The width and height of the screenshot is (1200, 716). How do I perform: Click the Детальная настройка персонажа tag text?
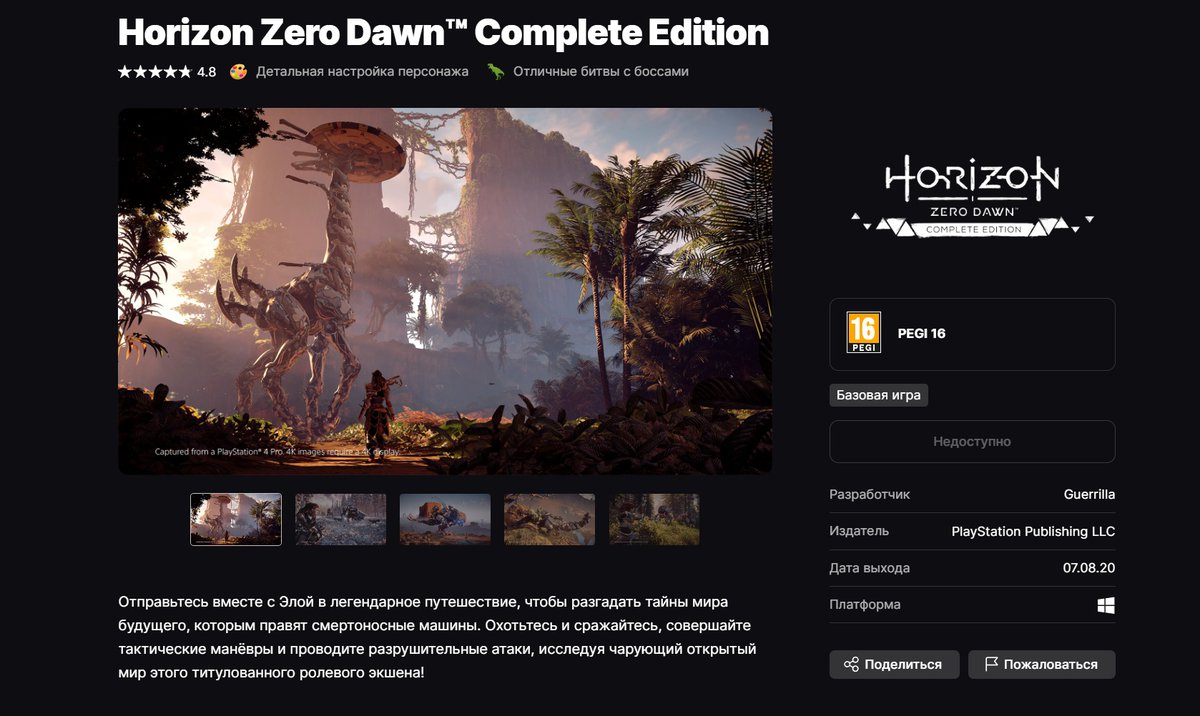point(362,72)
